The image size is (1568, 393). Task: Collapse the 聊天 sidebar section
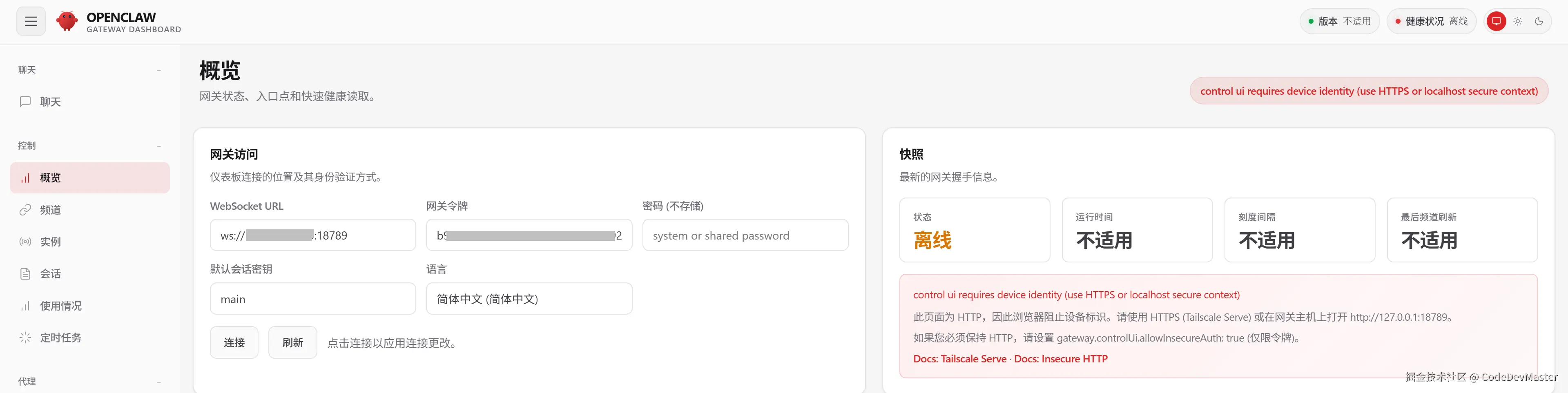click(x=159, y=70)
